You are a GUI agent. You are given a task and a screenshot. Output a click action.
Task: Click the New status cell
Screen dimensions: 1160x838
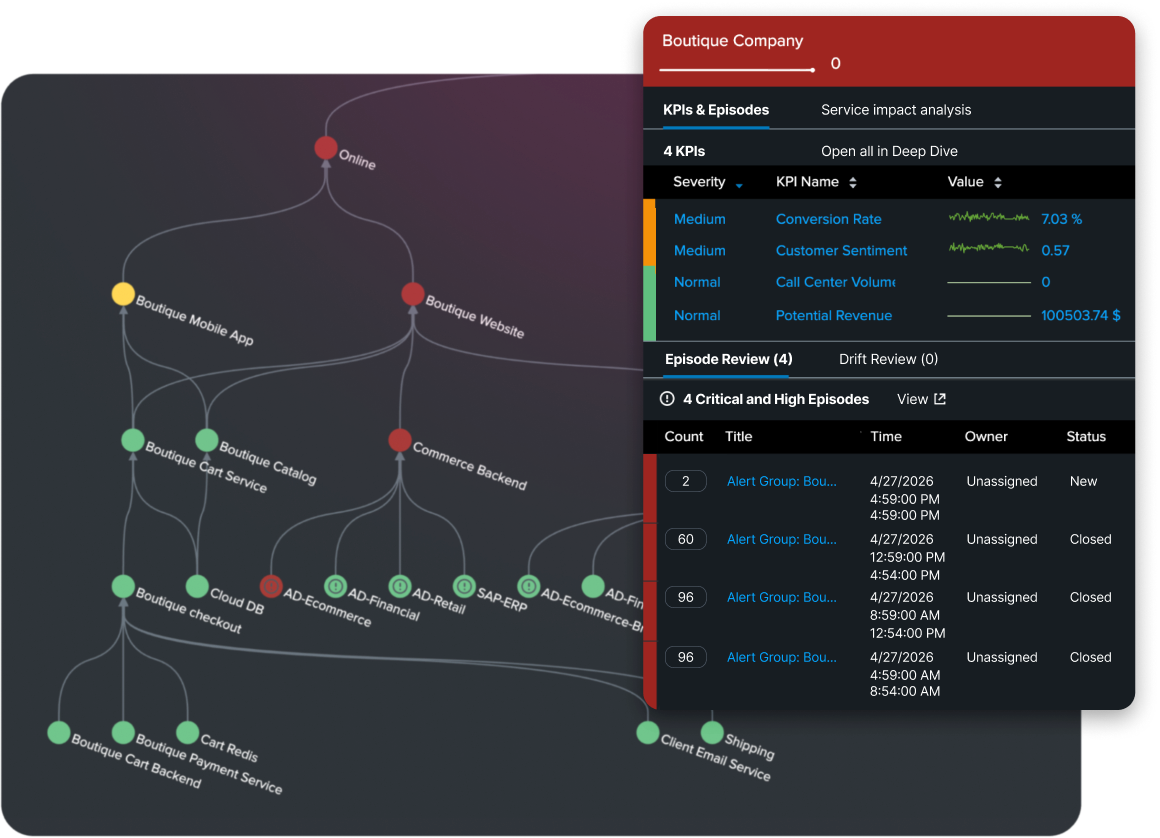(x=1083, y=481)
